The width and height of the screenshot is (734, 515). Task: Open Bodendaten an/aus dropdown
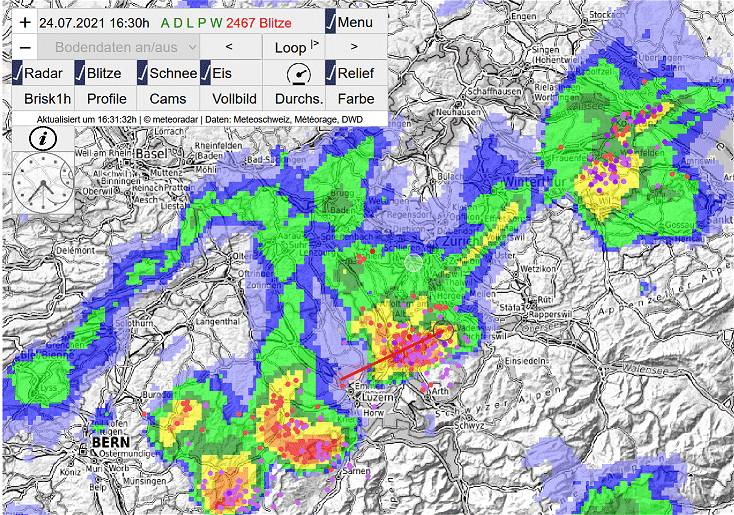[x=118, y=47]
